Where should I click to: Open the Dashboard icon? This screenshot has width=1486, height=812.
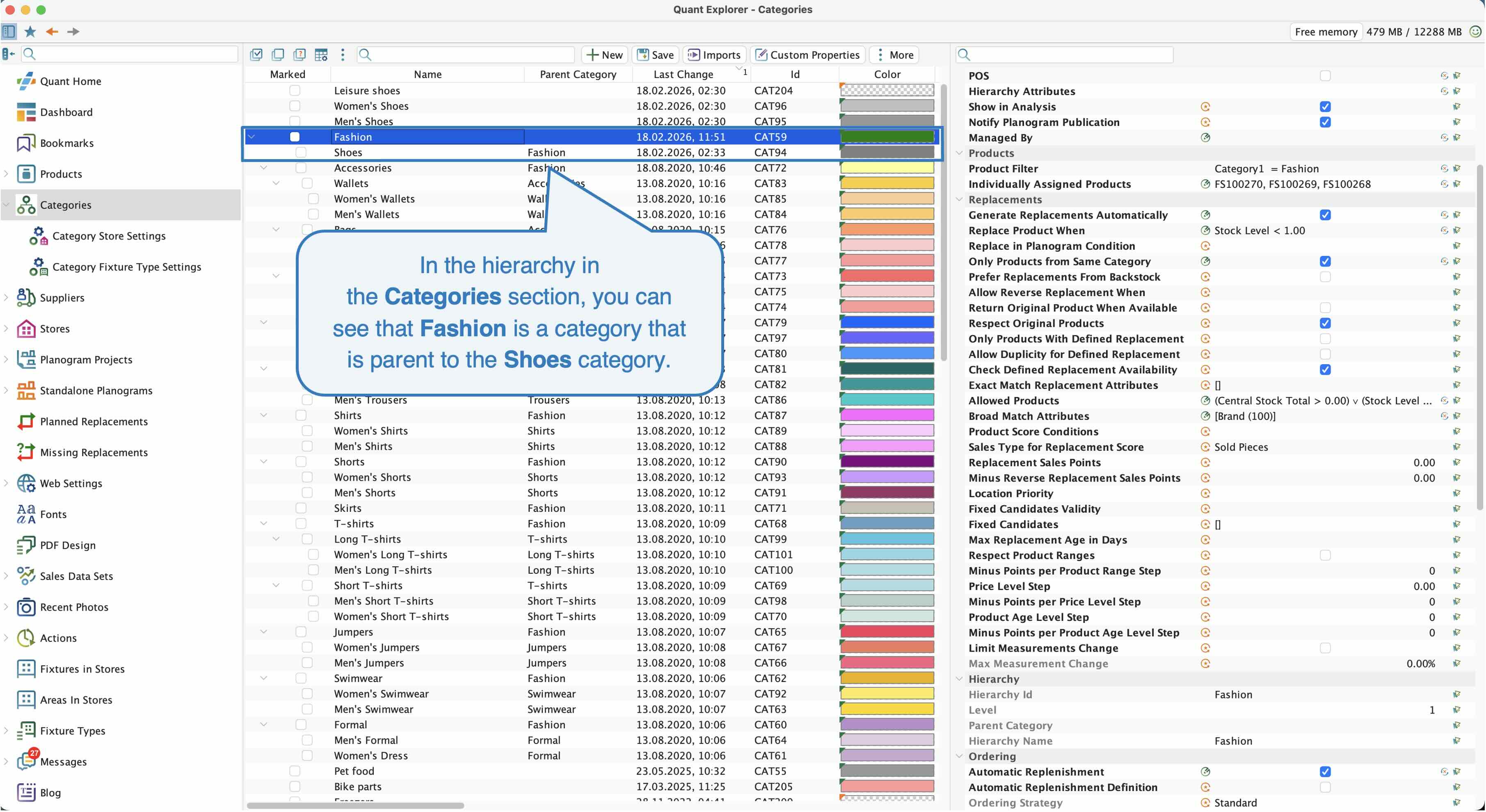[26, 112]
